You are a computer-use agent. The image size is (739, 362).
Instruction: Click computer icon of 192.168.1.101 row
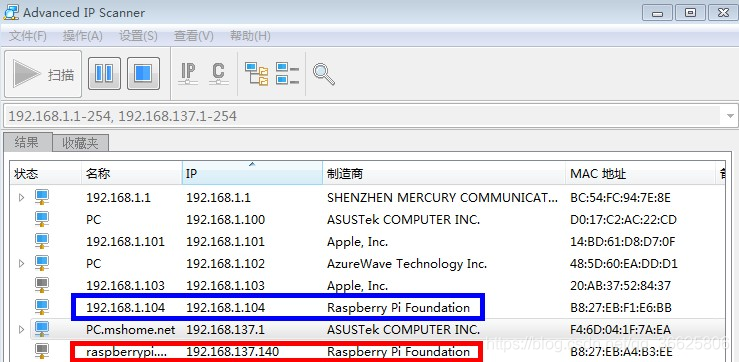pos(42,241)
